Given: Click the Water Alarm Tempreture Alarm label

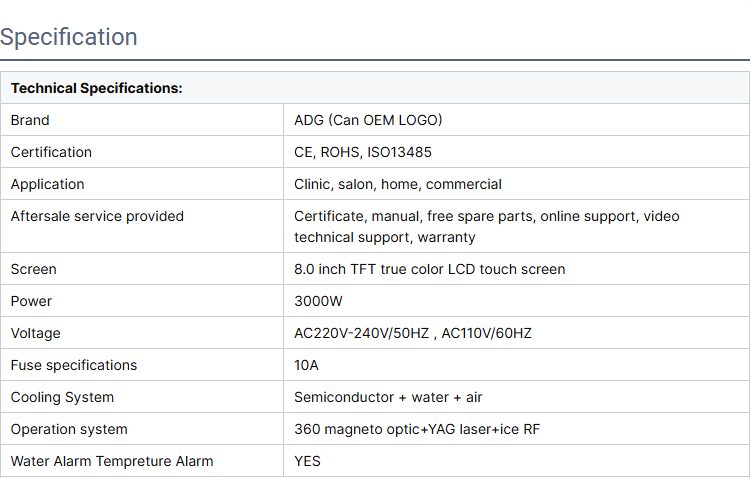Looking at the screenshot, I should tap(112, 461).
